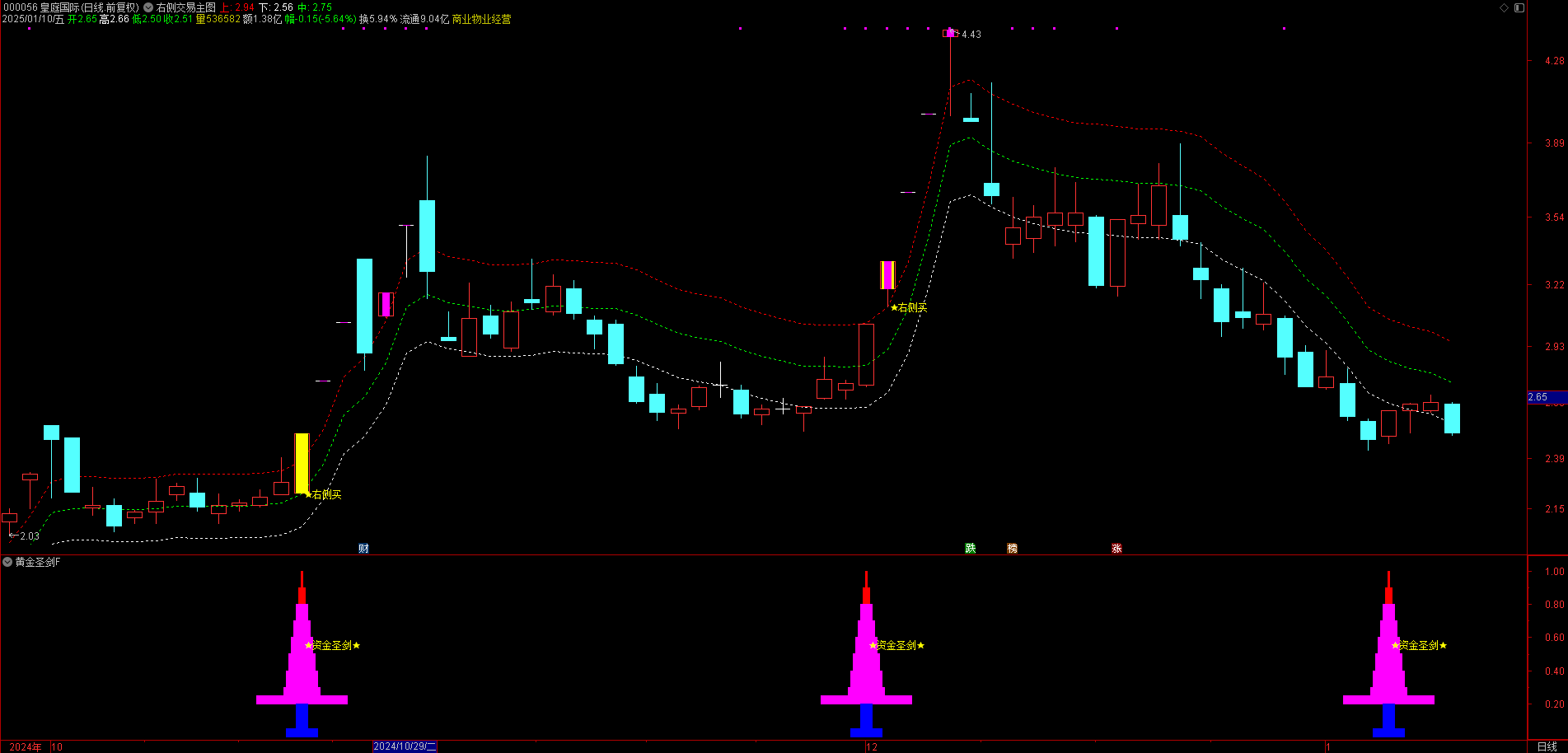This screenshot has width=1568, height=753.
Task: Click the 4.43 high price label
Action: pos(971,35)
